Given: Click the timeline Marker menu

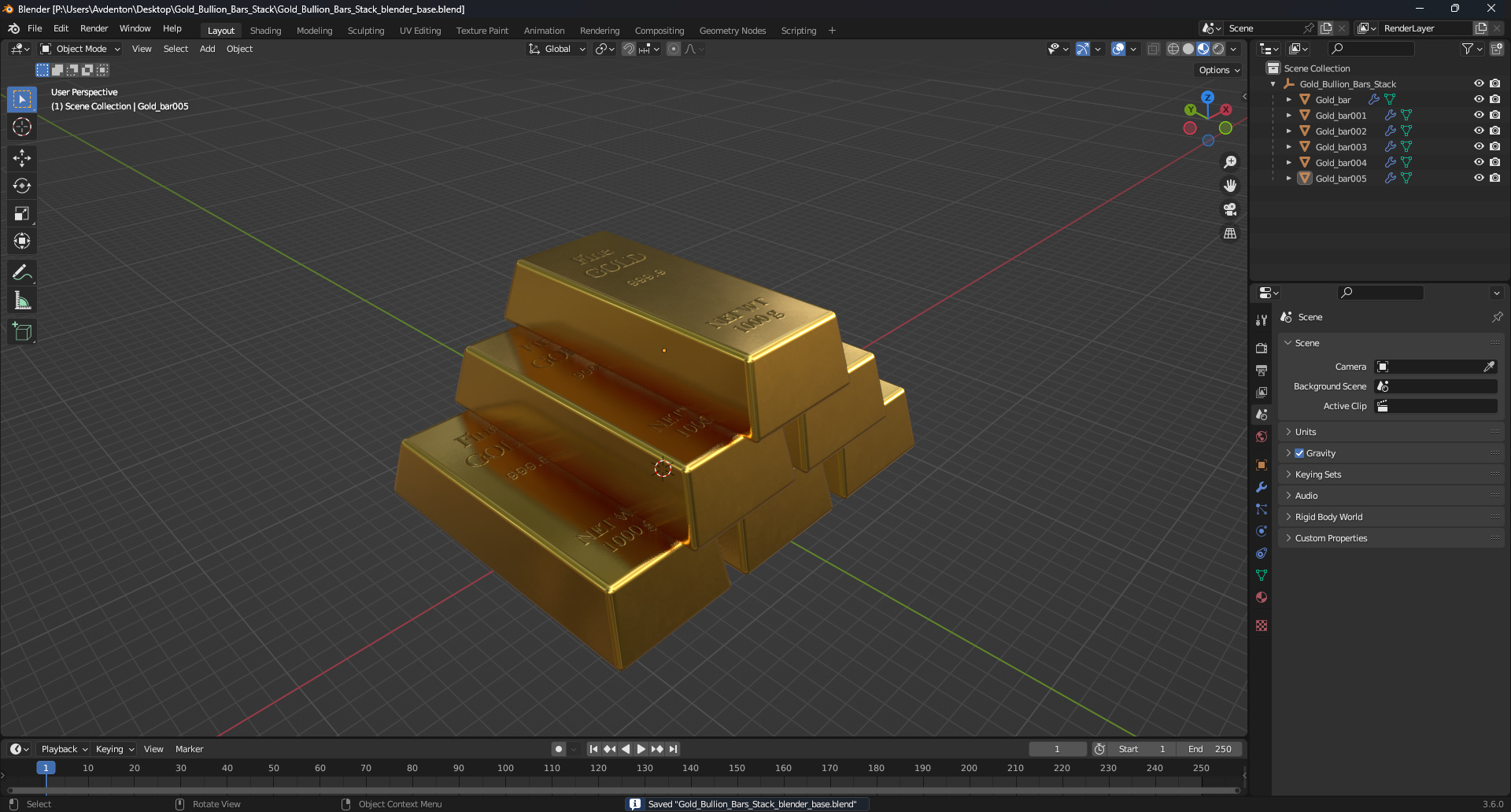Looking at the screenshot, I should pos(189,749).
